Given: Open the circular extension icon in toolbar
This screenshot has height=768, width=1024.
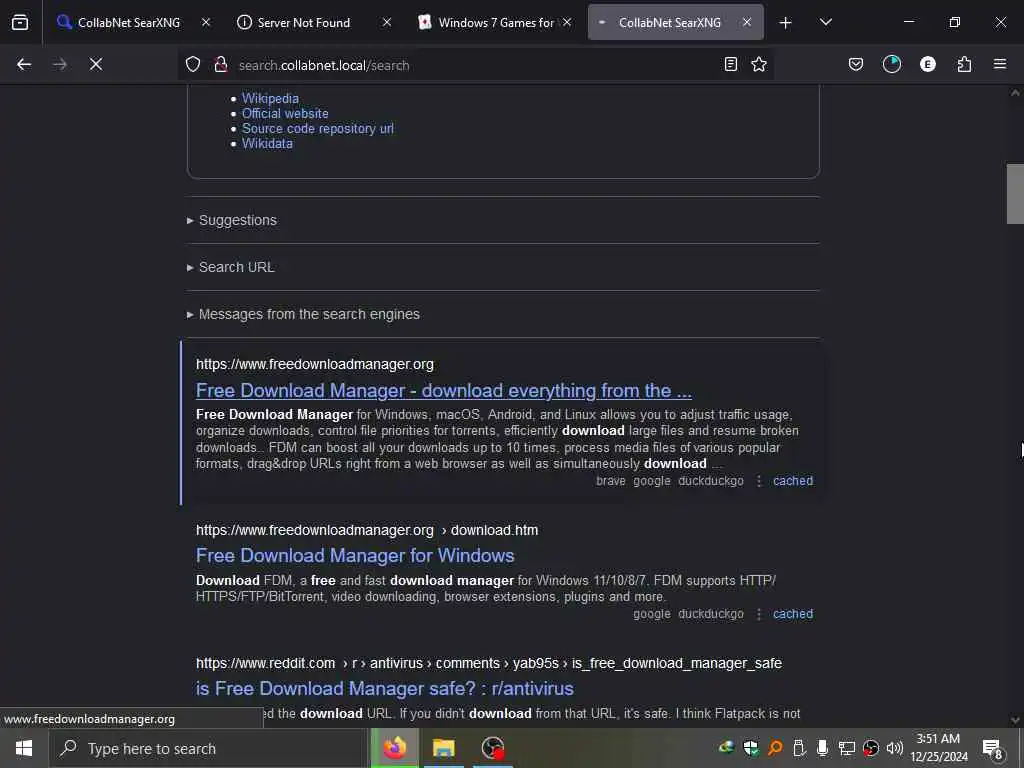Looking at the screenshot, I should (x=891, y=64).
